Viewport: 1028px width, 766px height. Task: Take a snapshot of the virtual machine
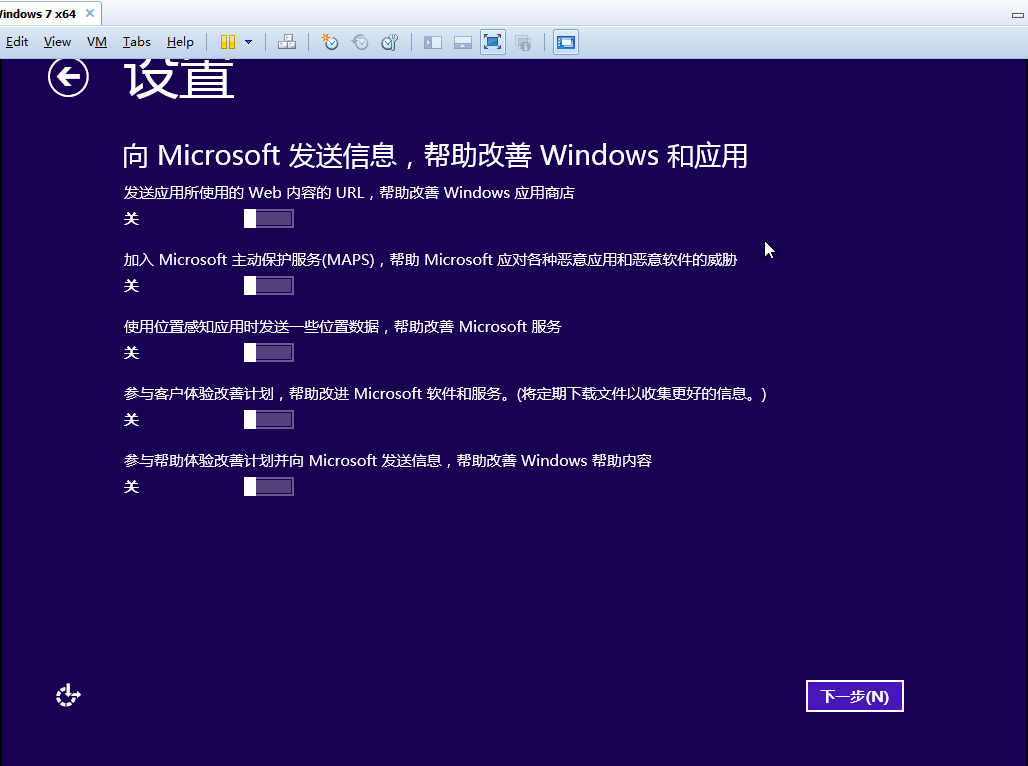[x=330, y=43]
